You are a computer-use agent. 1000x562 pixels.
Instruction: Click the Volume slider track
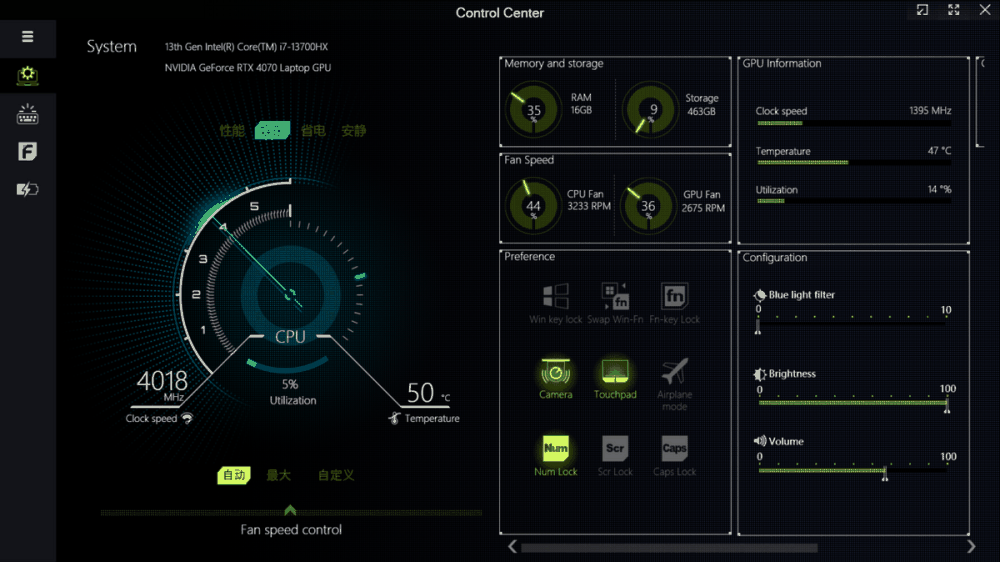820,470
